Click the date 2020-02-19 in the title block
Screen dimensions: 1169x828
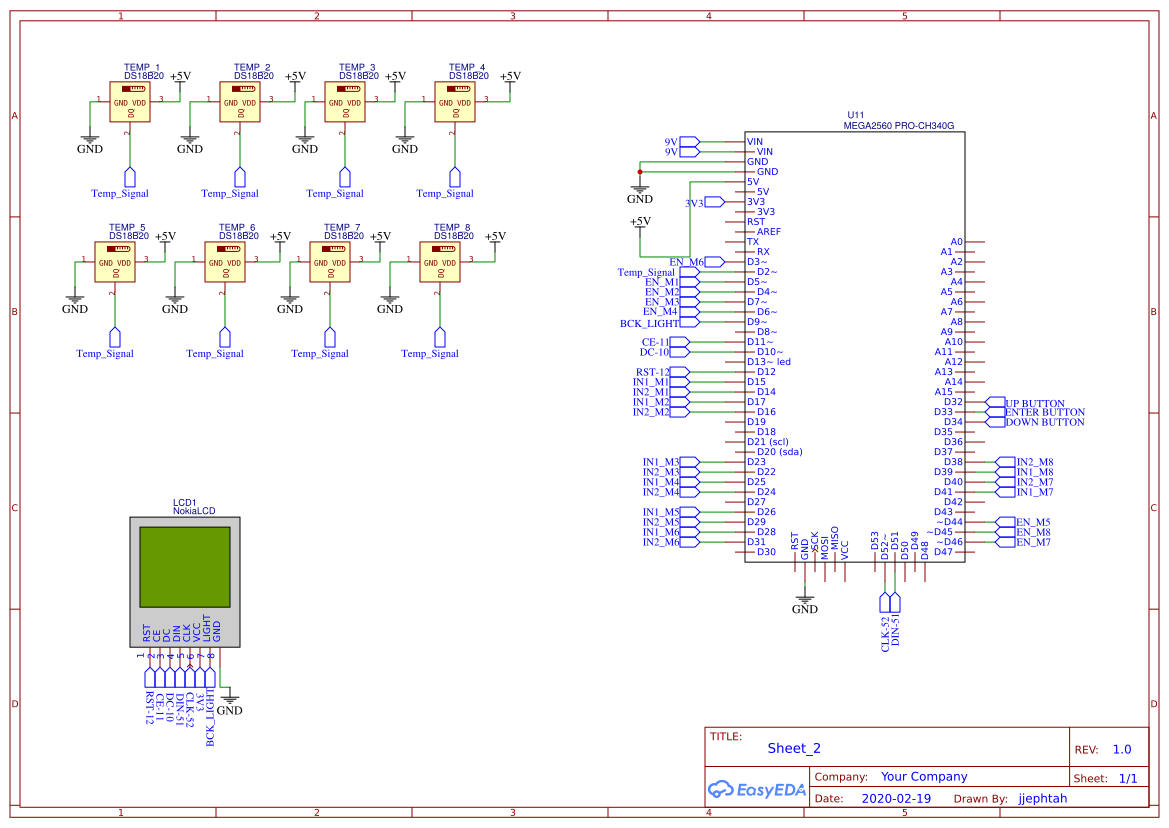click(896, 798)
